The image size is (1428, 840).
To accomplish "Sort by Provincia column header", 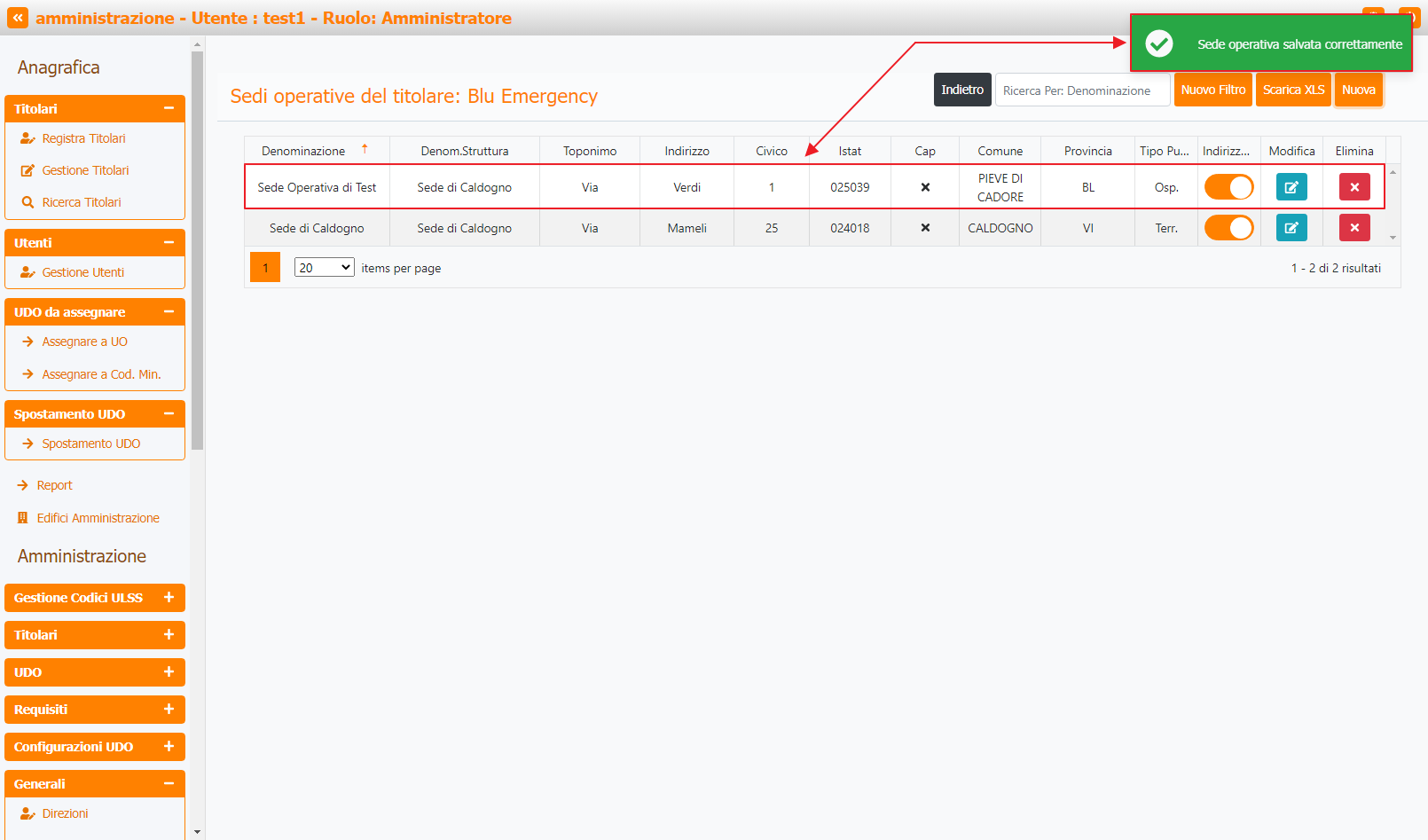I will (1087, 151).
